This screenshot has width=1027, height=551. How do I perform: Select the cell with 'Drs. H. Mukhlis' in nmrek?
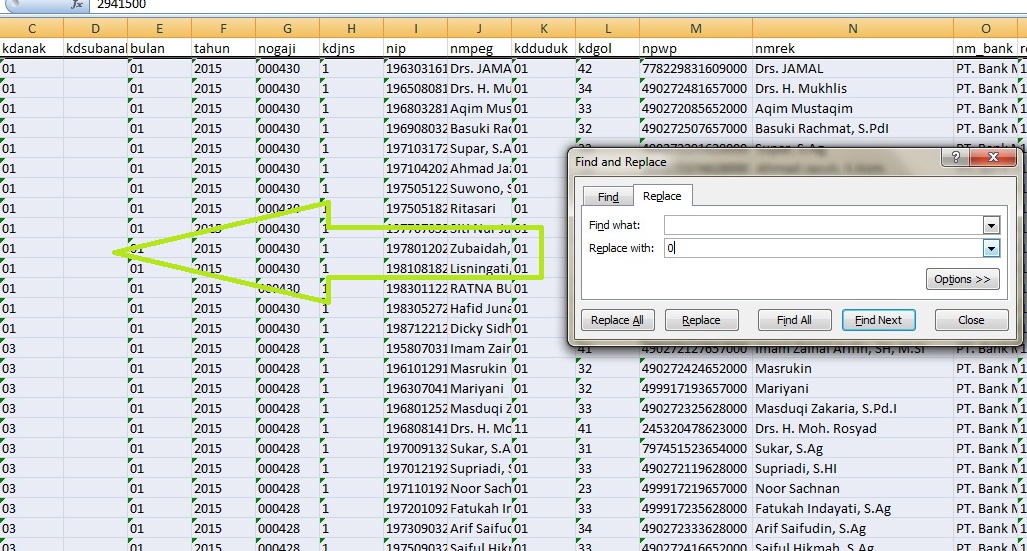coord(853,88)
